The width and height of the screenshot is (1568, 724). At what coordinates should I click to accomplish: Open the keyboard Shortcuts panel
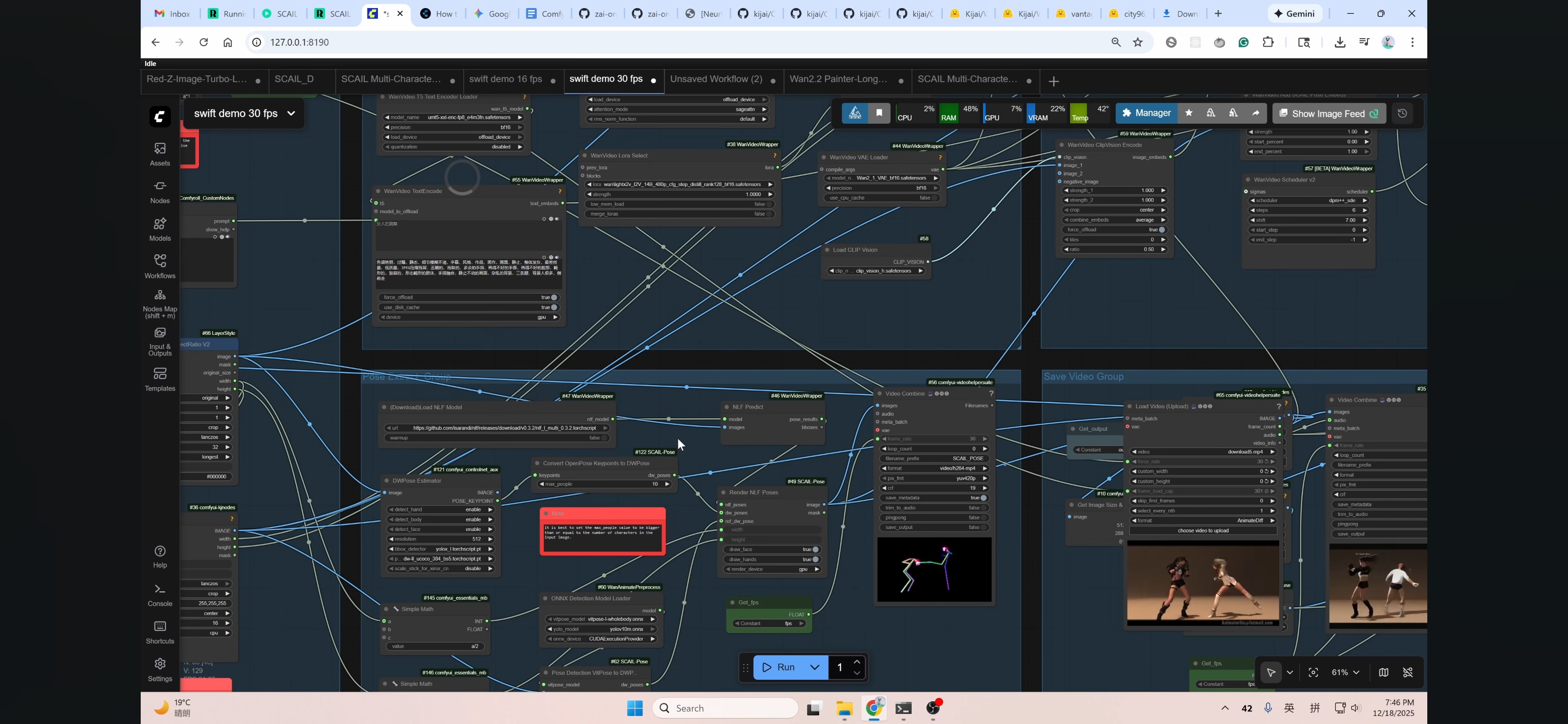pyautogui.click(x=159, y=632)
